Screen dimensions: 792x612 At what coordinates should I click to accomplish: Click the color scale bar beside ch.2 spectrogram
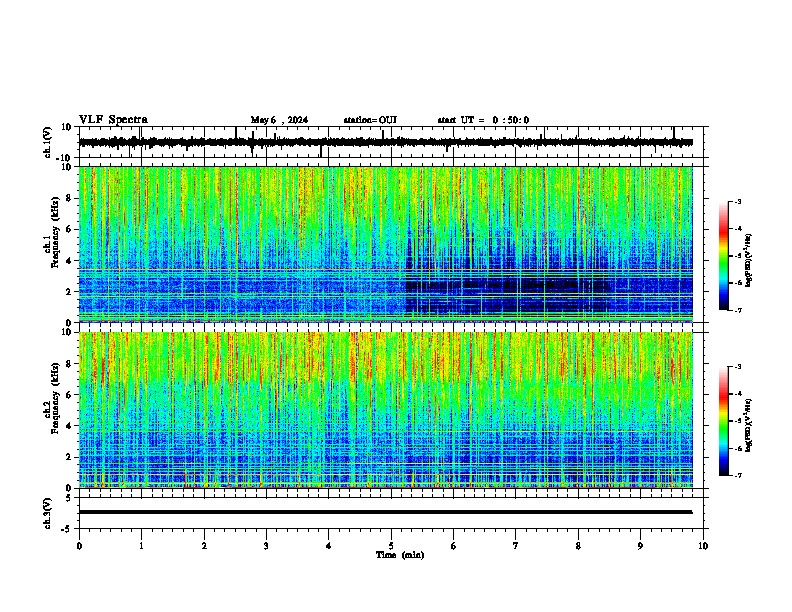pos(724,421)
